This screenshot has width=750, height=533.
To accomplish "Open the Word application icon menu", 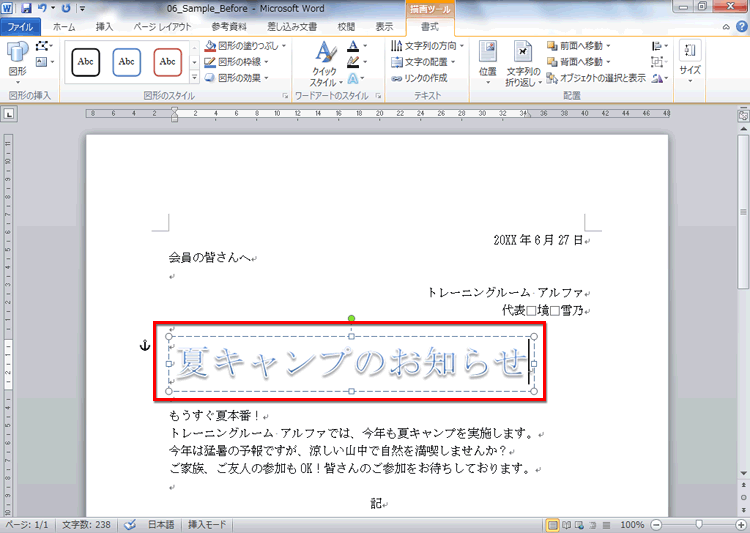I will click(7, 8).
